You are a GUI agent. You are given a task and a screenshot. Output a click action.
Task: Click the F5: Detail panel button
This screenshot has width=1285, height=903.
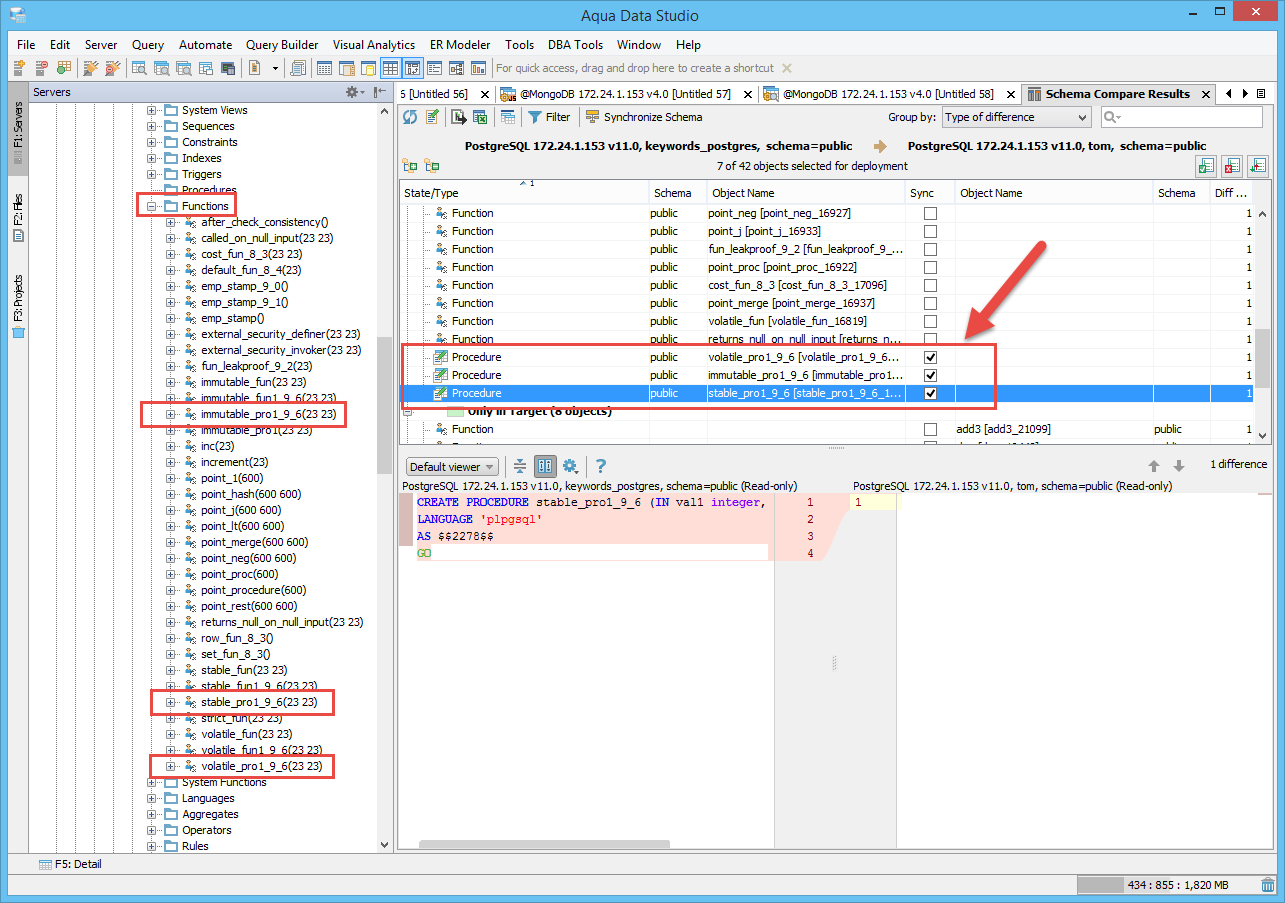(70, 864)
